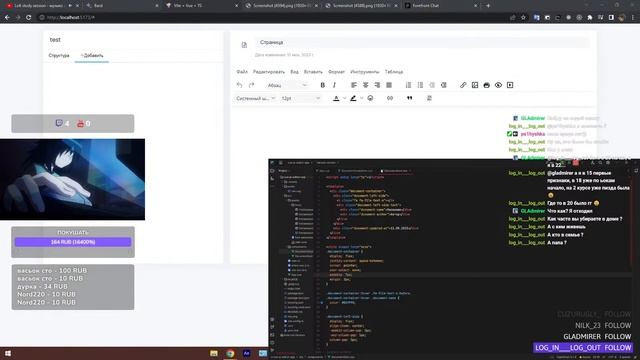Open the Формат menu
The image size is (640, 360).
click(x=336, y=71)
